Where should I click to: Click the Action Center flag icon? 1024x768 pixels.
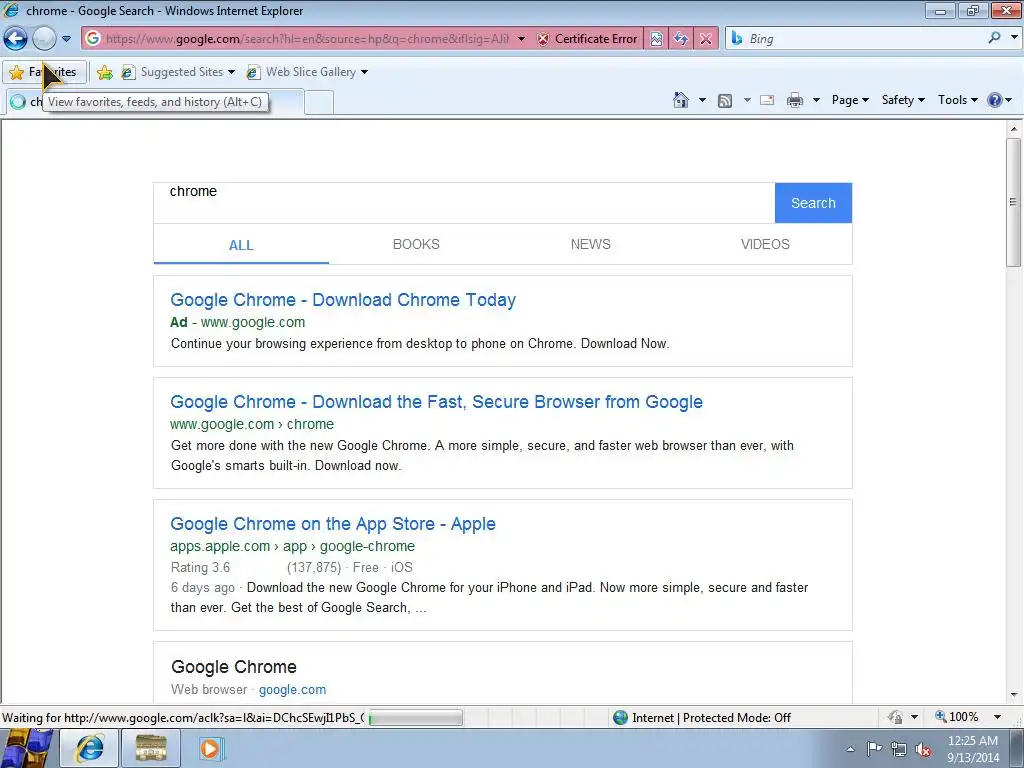874,749
